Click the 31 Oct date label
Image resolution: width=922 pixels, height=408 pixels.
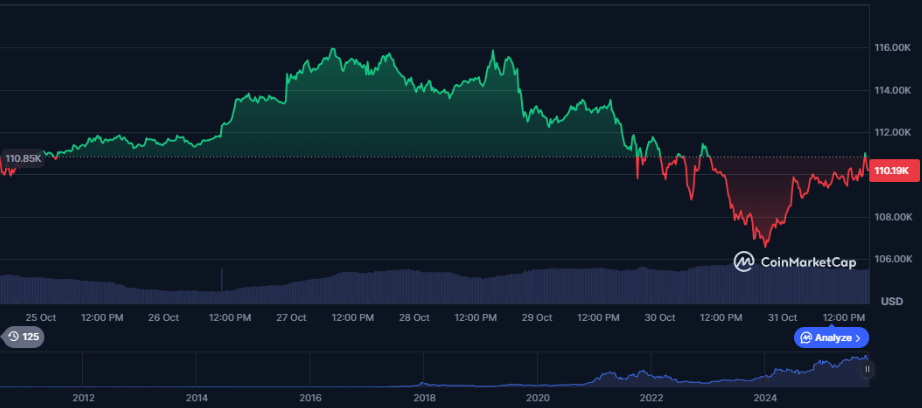pyautogui.click(x=783, y=317)
